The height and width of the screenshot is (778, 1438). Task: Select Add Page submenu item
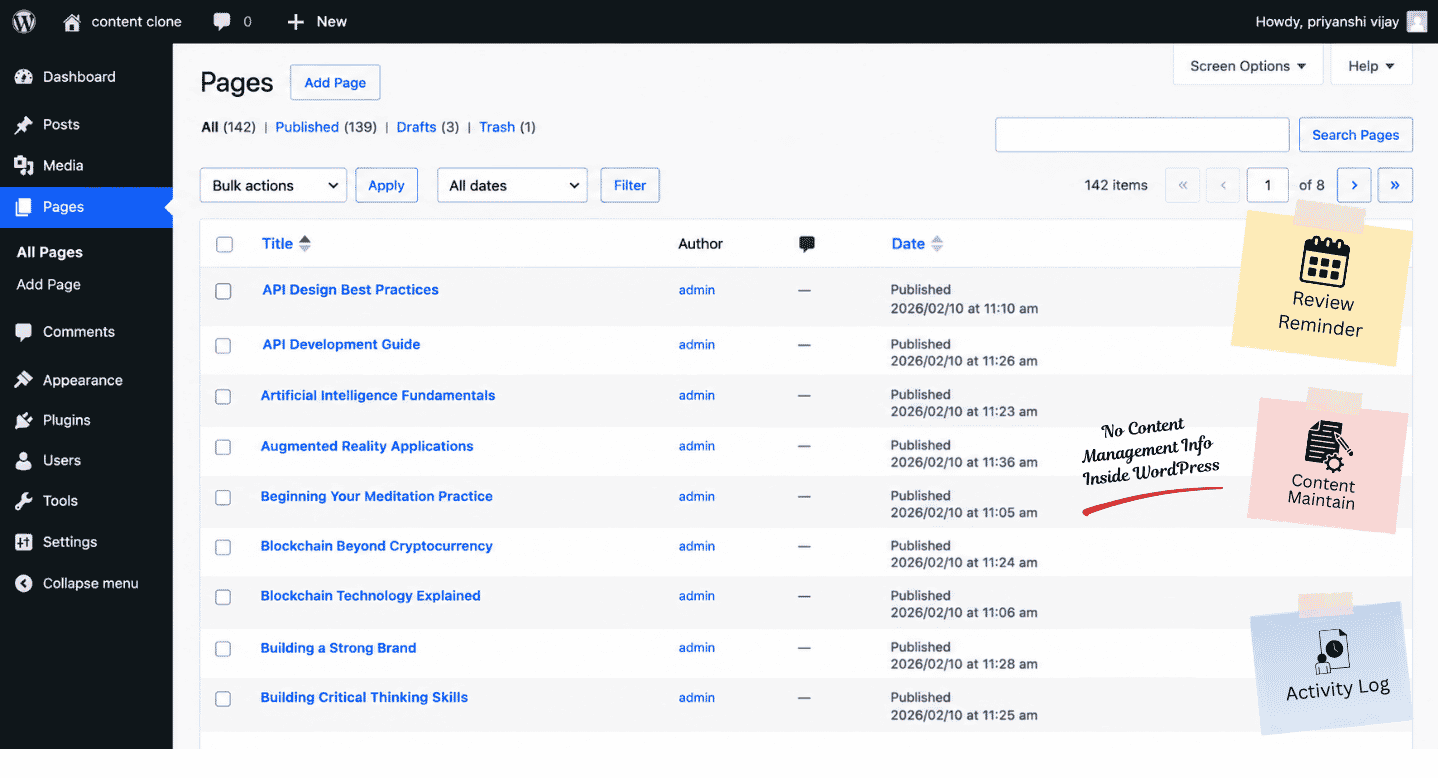(x=49, y=284)
